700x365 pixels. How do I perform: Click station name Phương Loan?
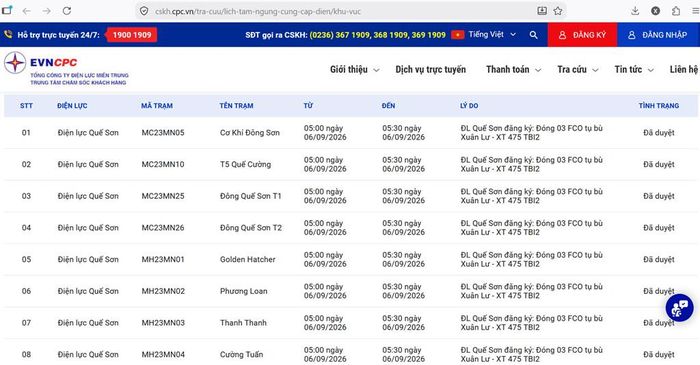click(x=243, y=291)
